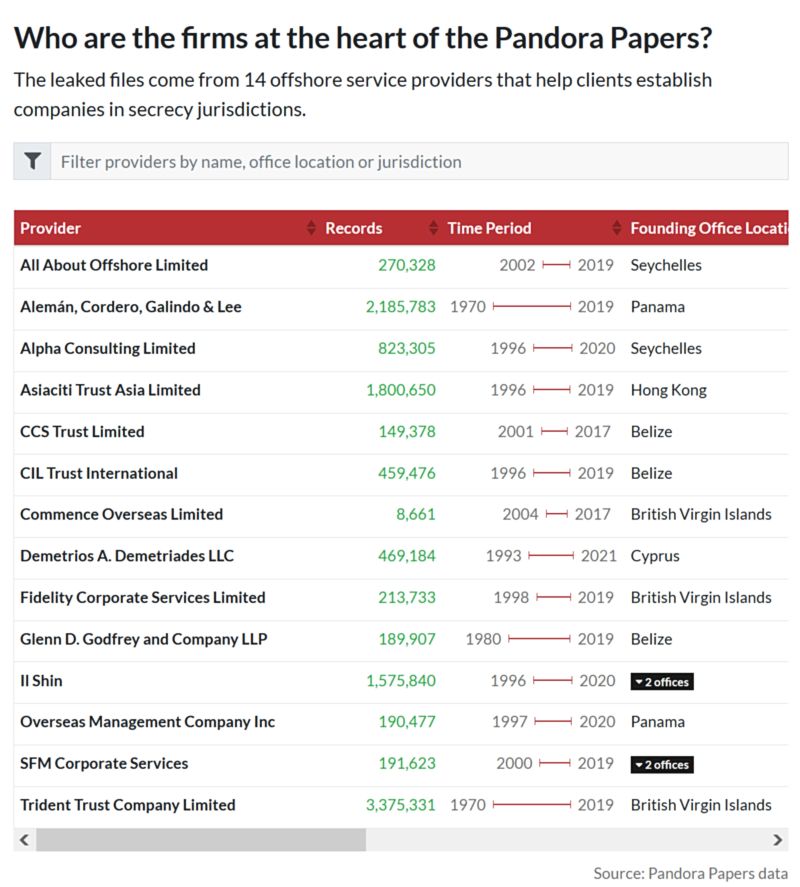
Task: Click the Records column header label
Action: pos(354,228)
